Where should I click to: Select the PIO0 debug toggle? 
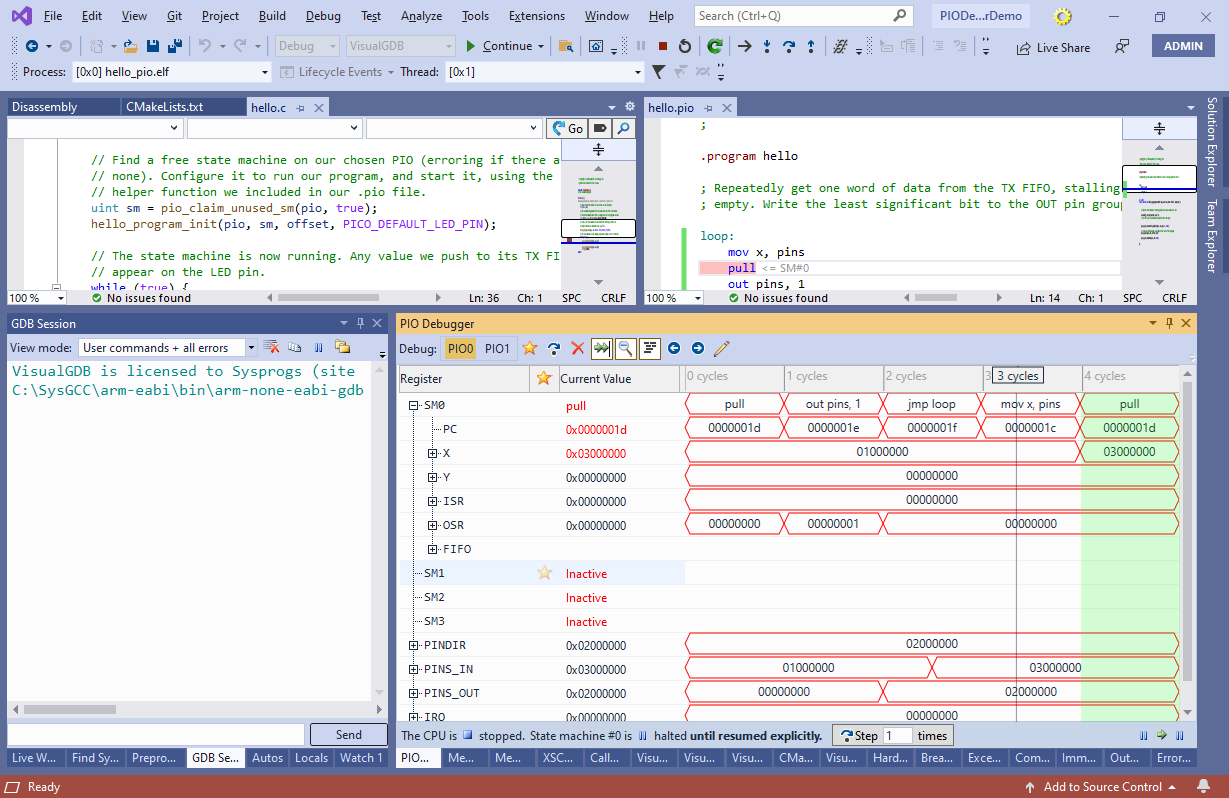tap(461, 348)
